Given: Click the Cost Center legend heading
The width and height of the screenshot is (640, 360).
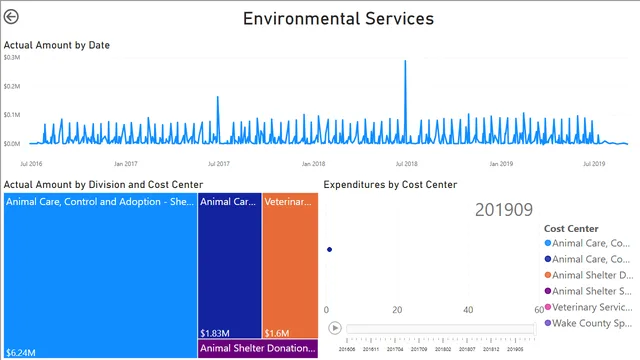Looking at the screenshot, I should click(x=571, y=229).
